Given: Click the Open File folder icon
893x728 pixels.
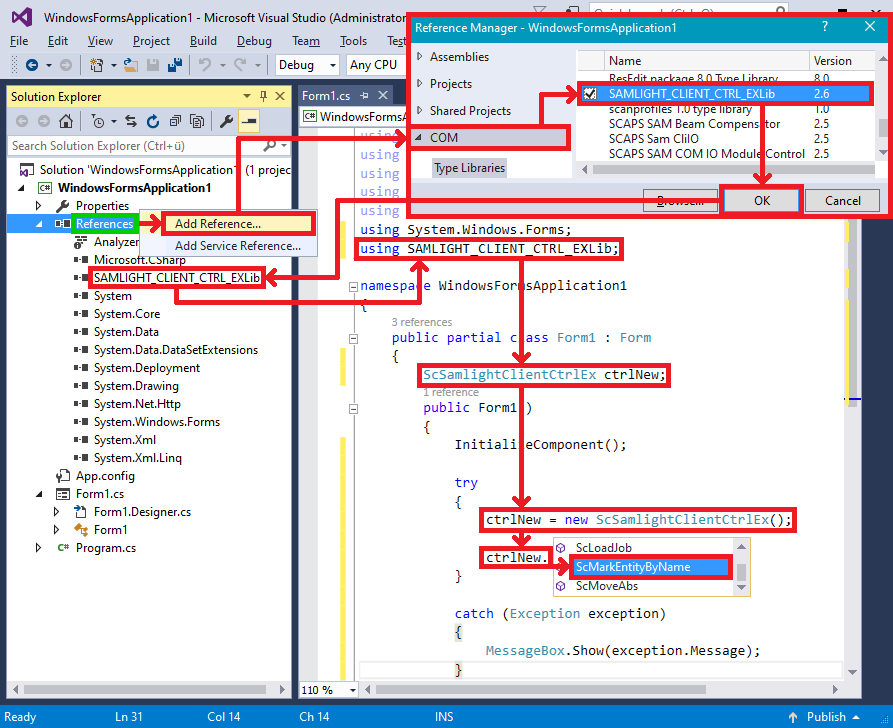Looking at the screenshot, I should coord(131,66).
